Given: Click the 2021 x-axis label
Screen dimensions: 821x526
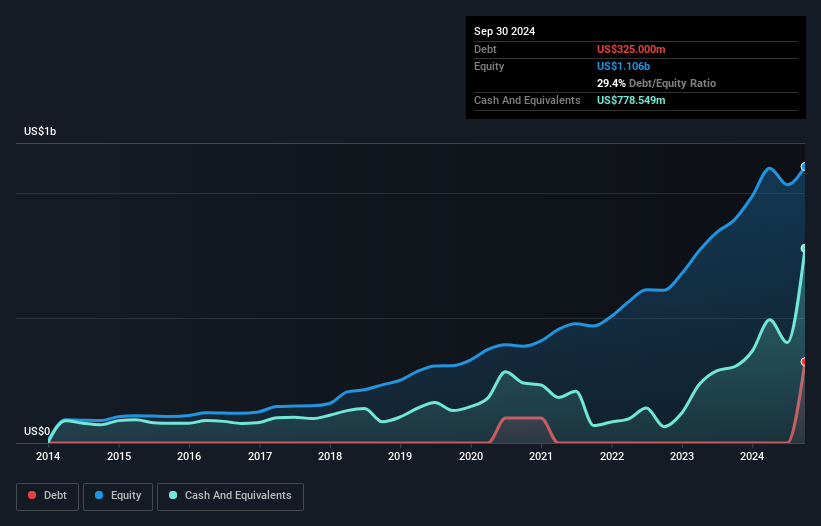Looking at the screenshot, I should pos(541,456).
